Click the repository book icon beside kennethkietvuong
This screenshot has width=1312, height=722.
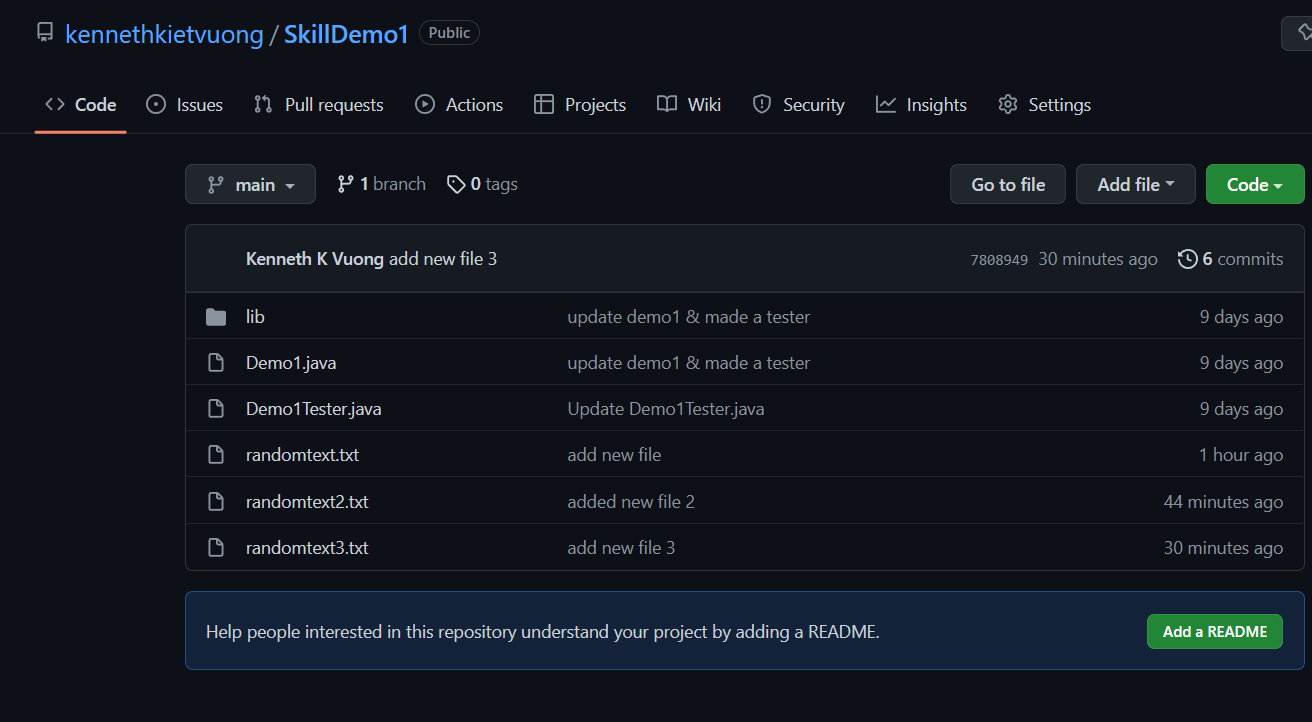point(45,32)
